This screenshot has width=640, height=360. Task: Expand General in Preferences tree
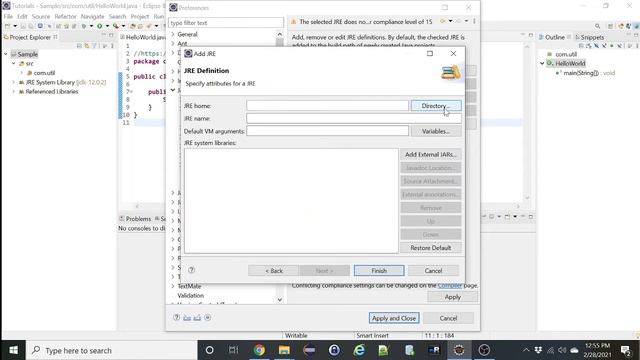coord(173,34)
